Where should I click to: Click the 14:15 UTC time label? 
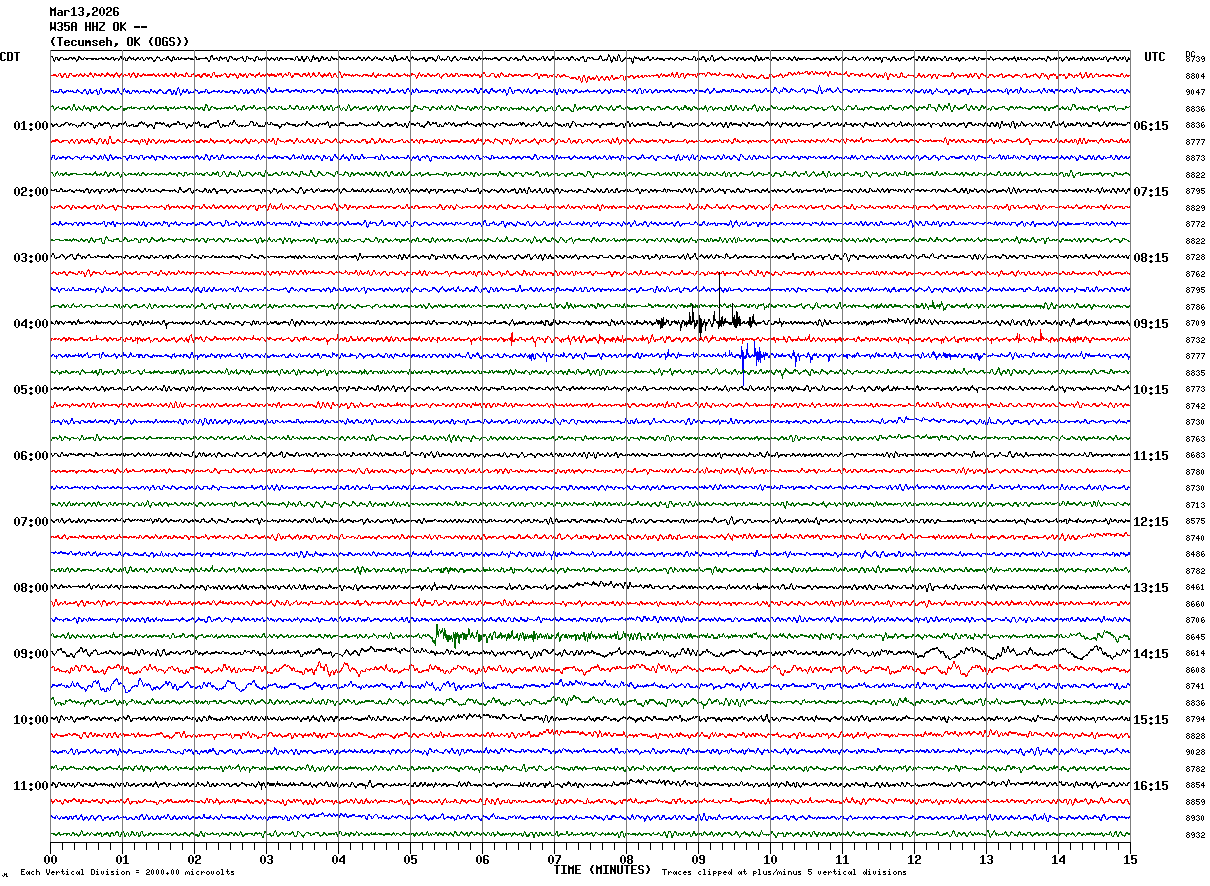click(x=1151, y=654)
